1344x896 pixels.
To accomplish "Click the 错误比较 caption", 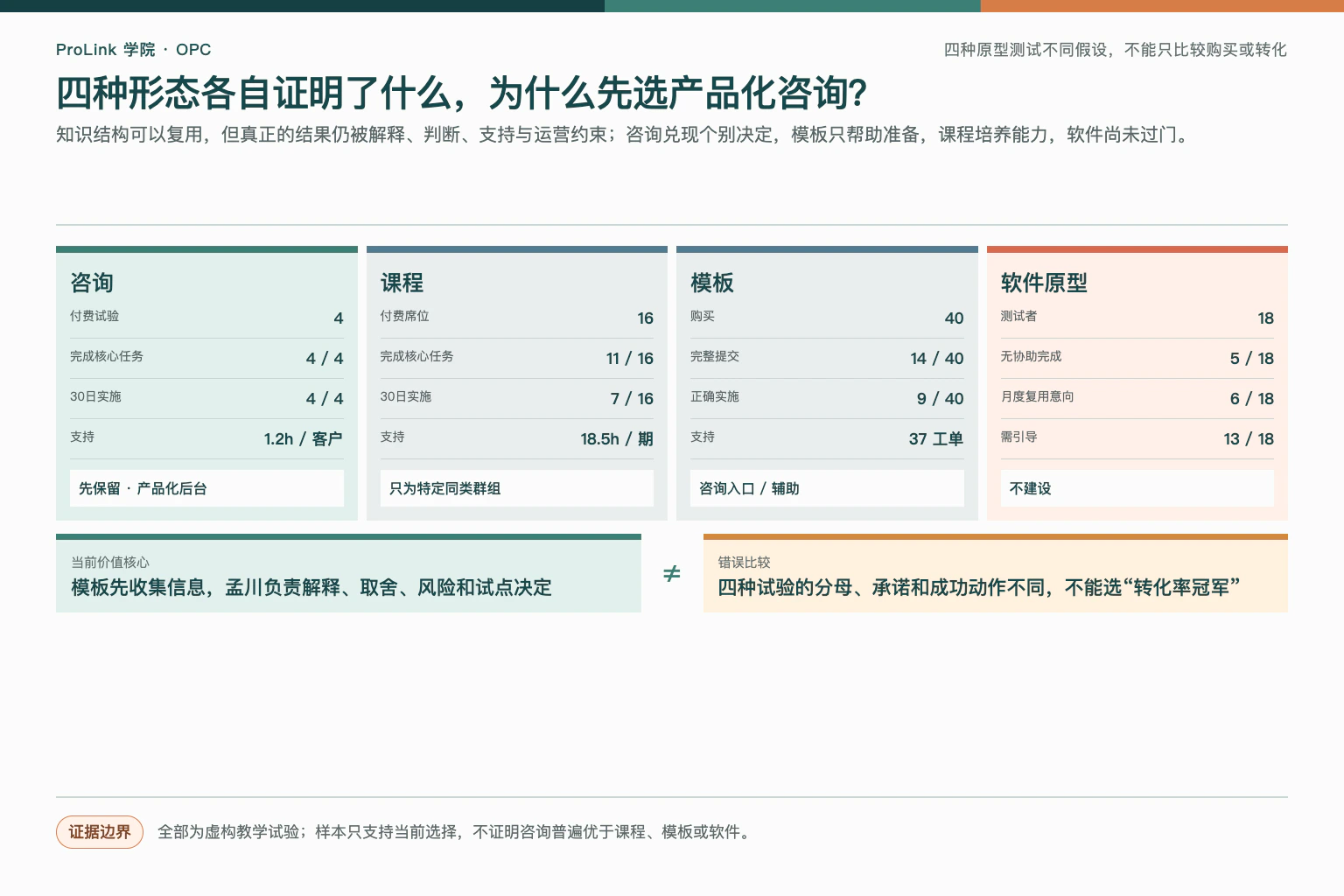I will click(745, 563).
